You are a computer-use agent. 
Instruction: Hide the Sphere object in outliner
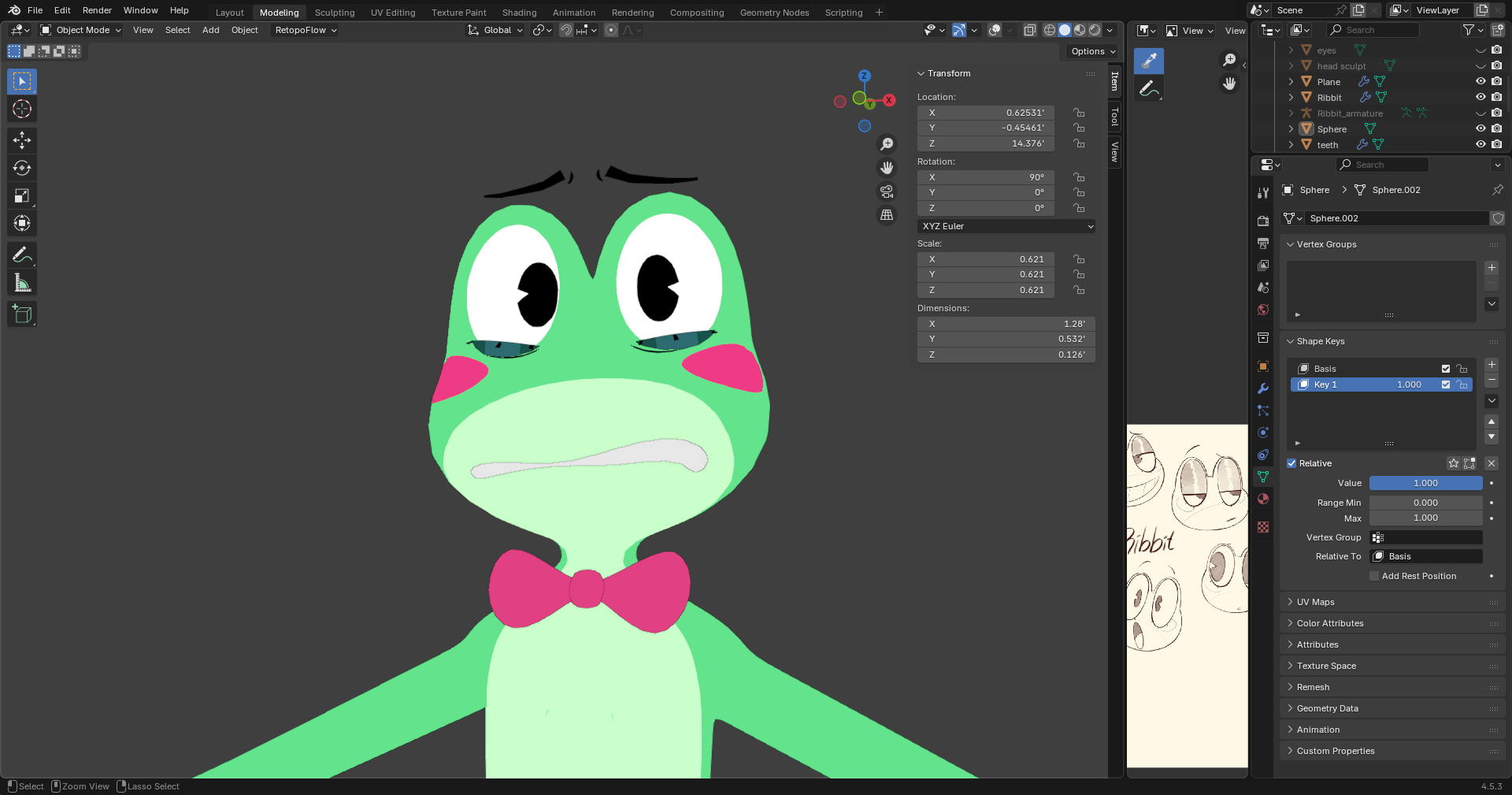[x=1480, y=128]
